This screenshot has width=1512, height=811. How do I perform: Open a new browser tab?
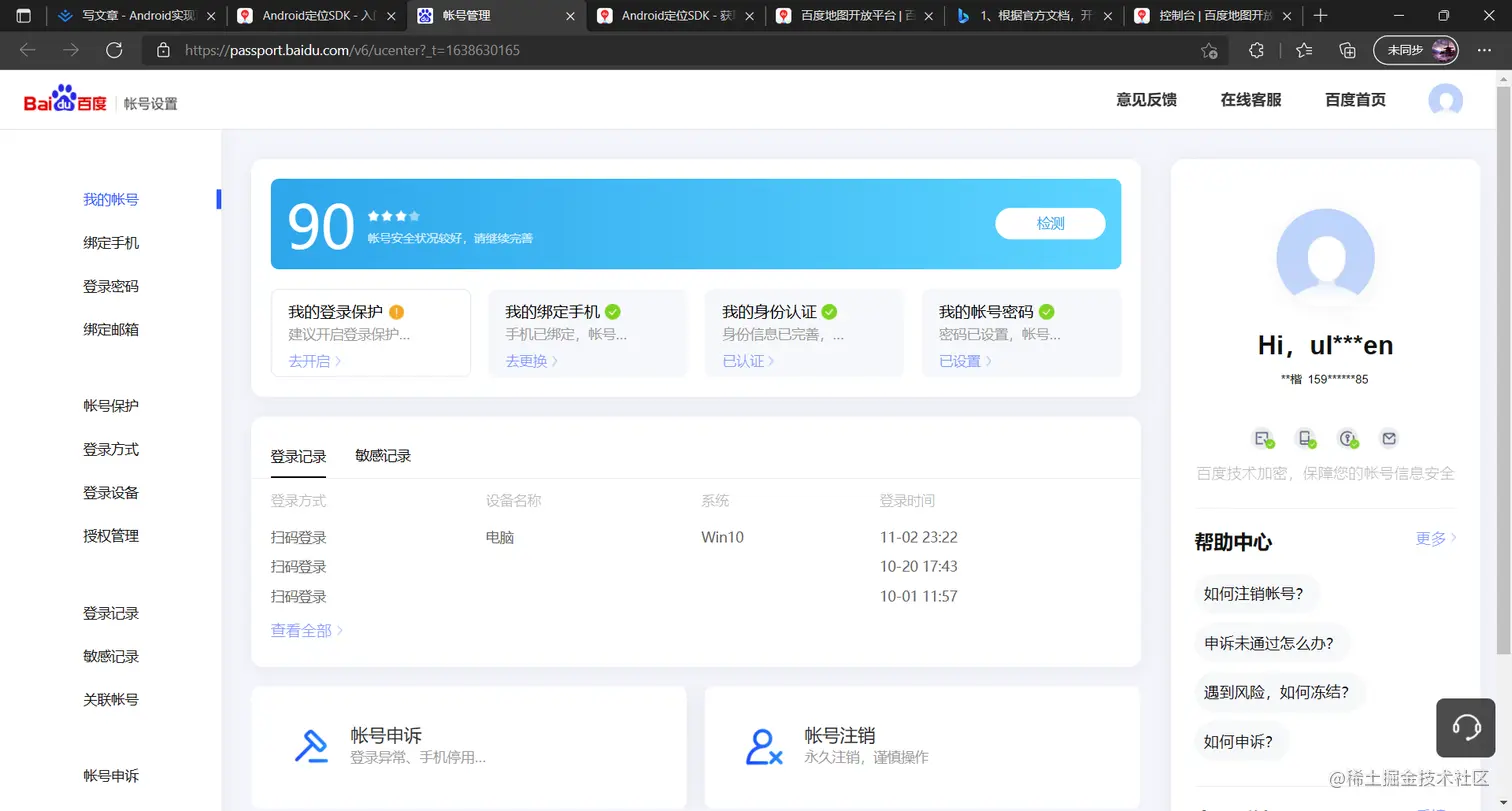[1320, 16]
